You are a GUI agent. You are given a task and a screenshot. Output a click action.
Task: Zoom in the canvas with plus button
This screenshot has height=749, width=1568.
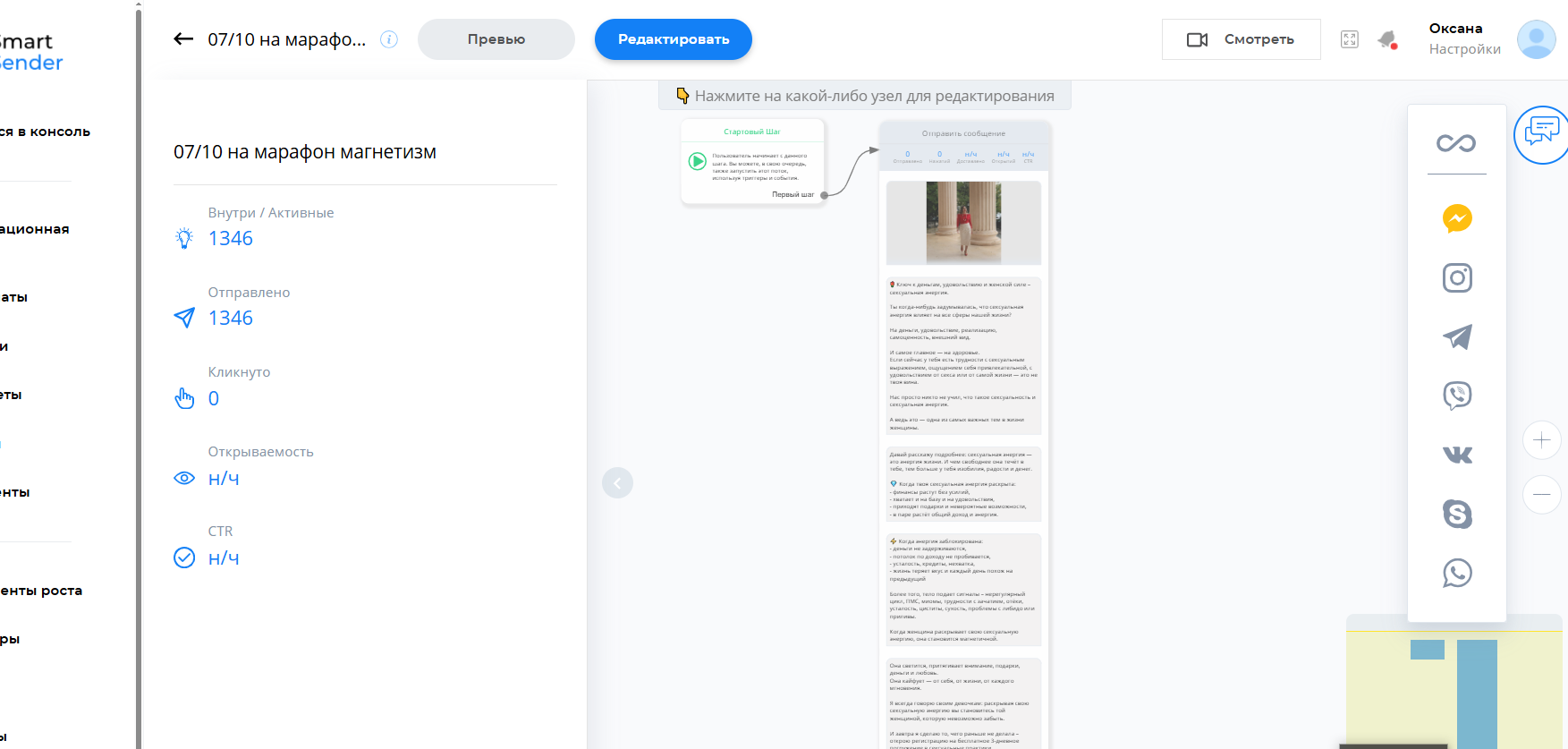coord(1542,440)
